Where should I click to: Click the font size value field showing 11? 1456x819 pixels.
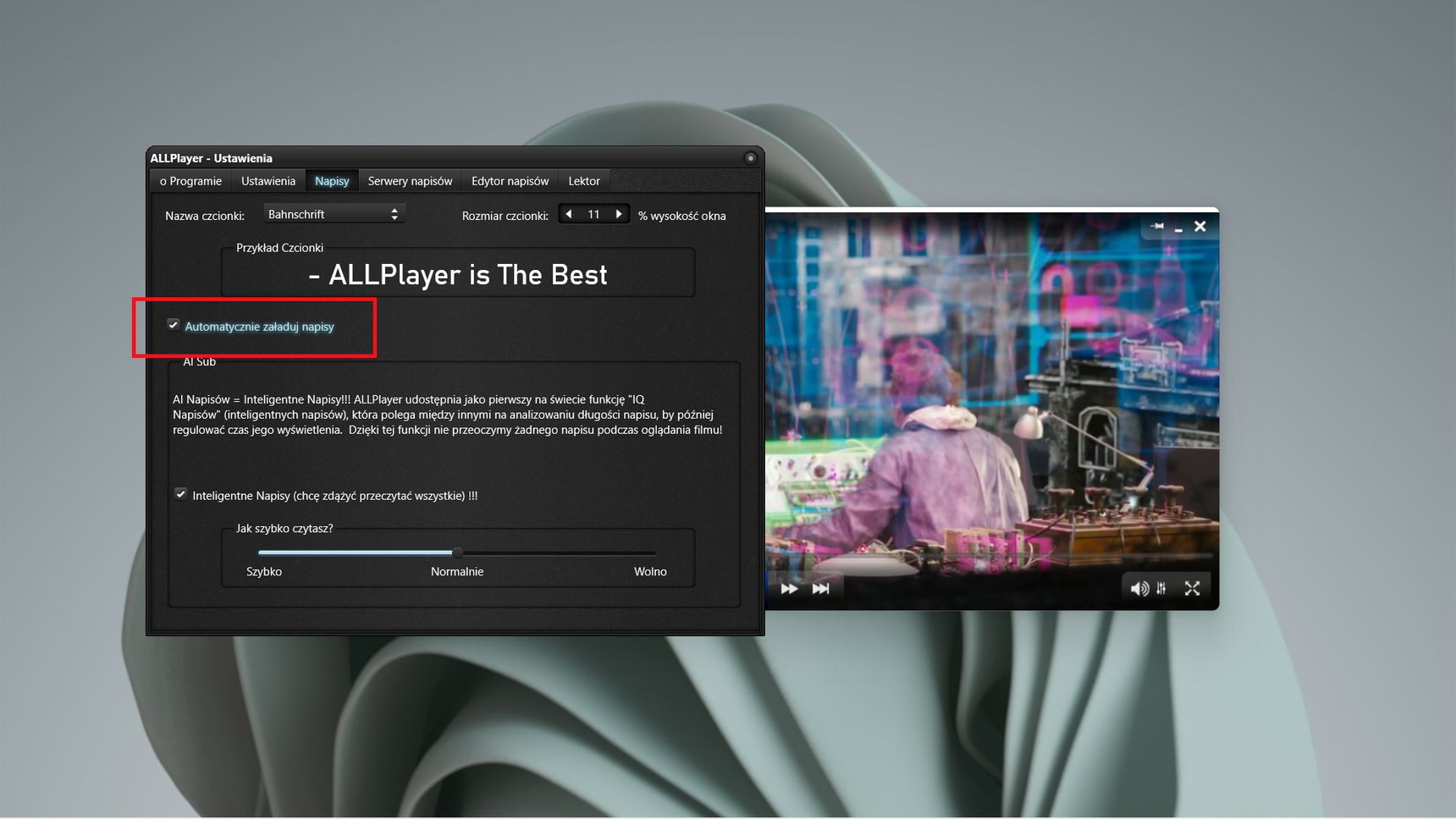tap(593, 215)
